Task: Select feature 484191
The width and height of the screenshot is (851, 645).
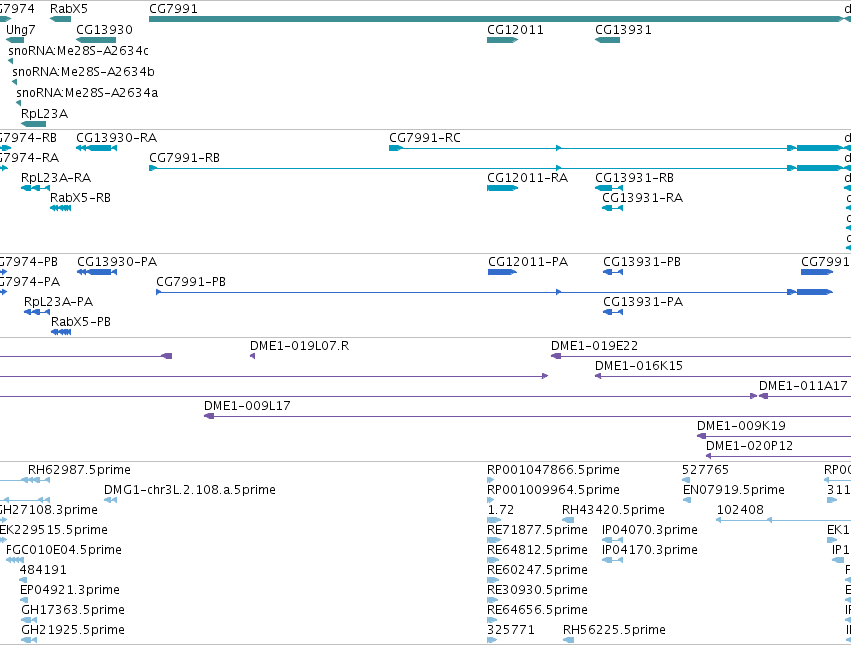Action: [x=23, y=580]
